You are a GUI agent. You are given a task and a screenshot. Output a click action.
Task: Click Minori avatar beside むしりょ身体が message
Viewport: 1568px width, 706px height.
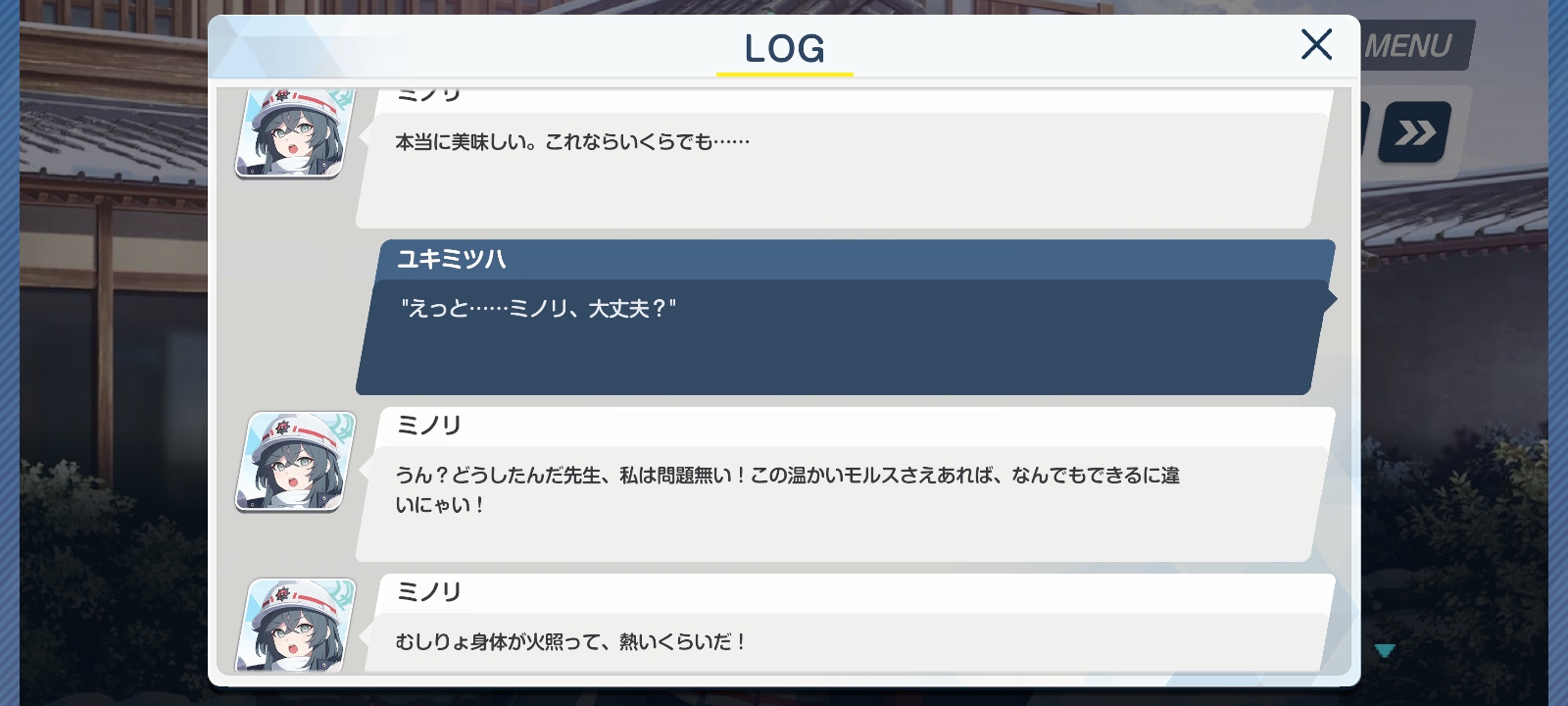click(x=295, y=625)
